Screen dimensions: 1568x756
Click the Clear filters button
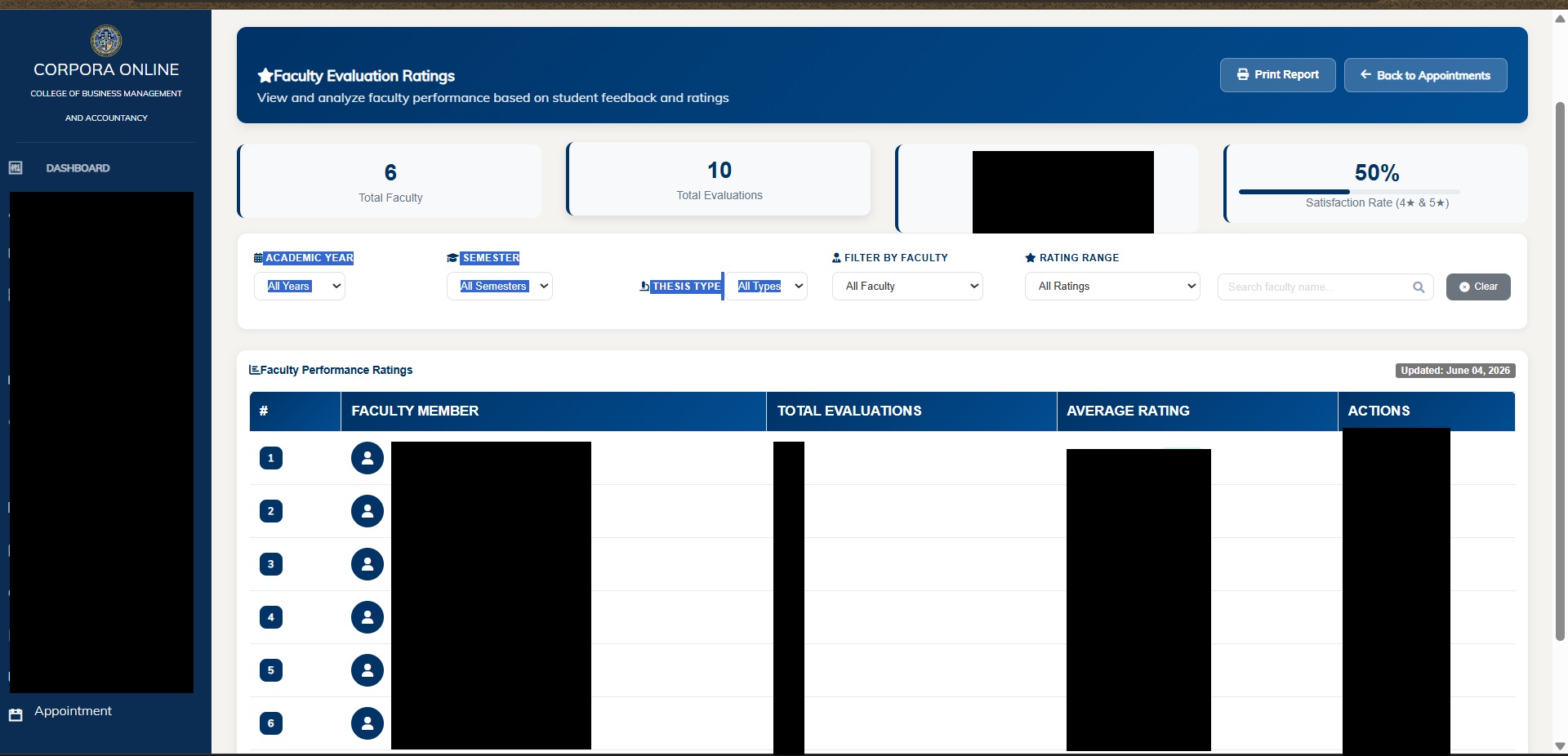pyautogui.click(x=1478, y=287)
